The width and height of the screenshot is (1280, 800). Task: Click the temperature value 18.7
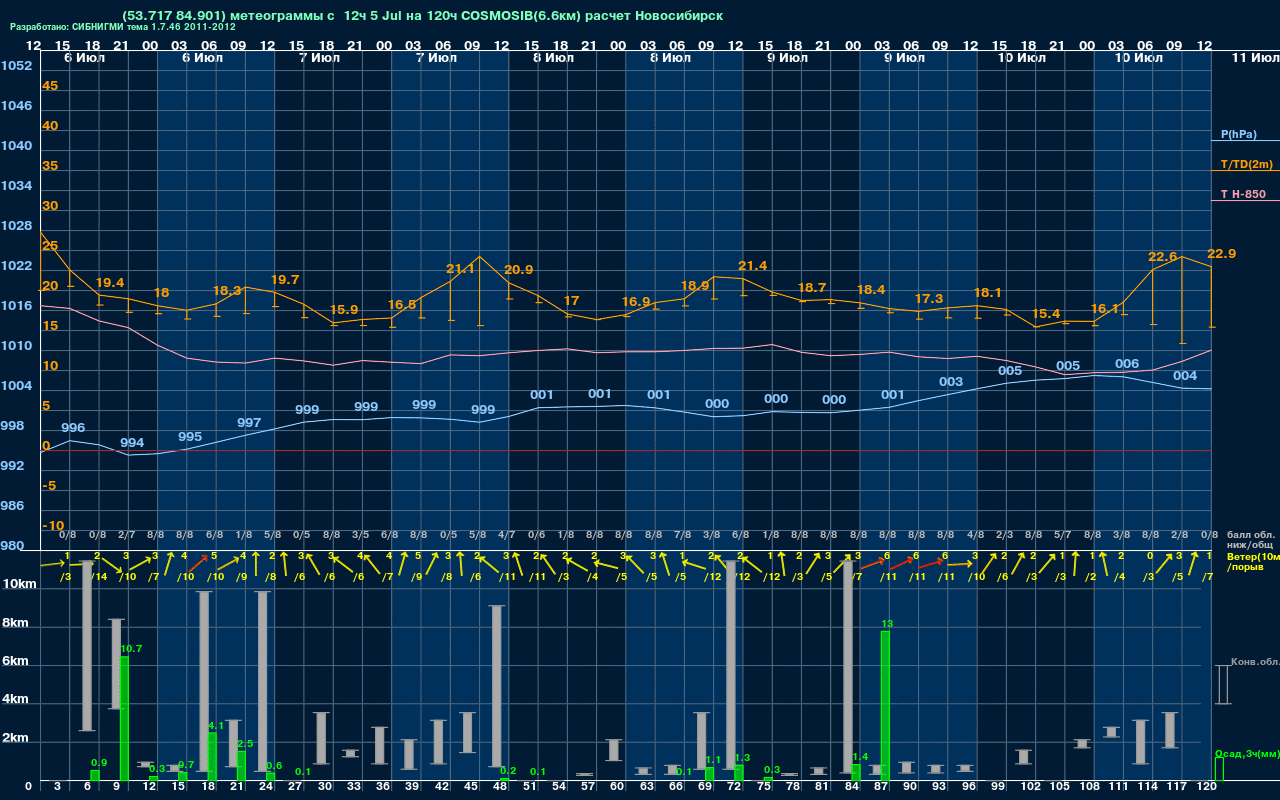pyautogui.click(x=812, y=287)
